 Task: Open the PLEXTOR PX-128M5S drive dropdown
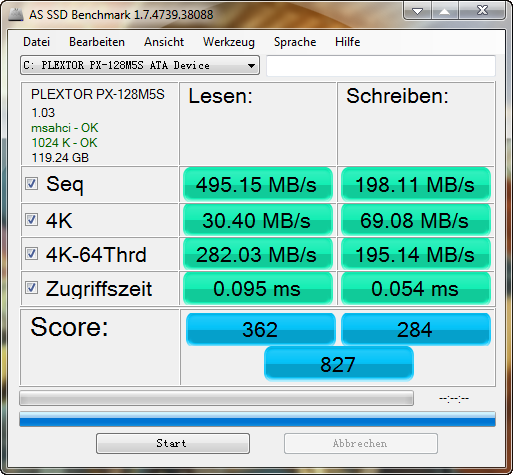tap(140, 65)
